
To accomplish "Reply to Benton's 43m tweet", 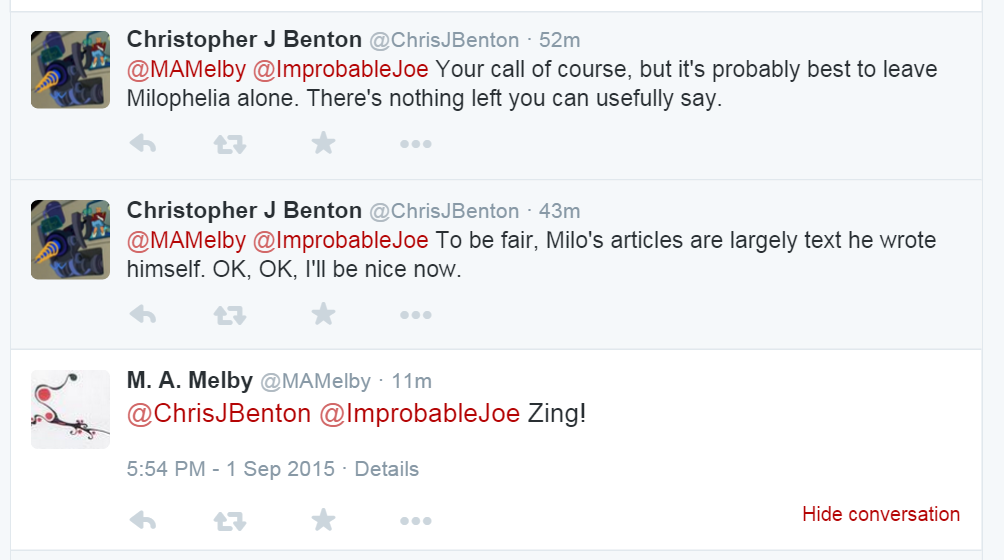I will click(143, 315).
